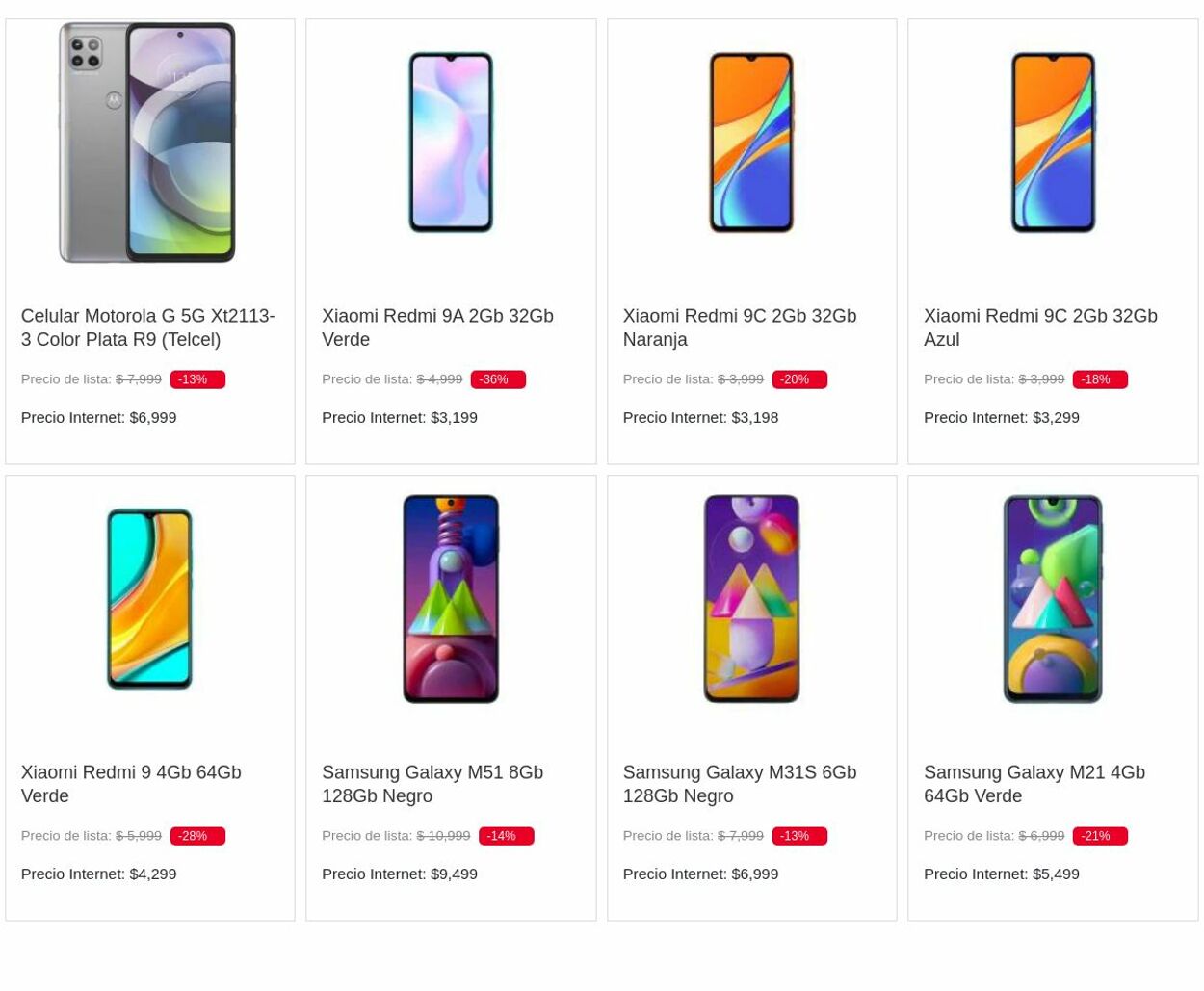Open the Motorola G 5G silver phone image
The image size is (1204, 991).
pyautogui.click(x=147, y=143)
